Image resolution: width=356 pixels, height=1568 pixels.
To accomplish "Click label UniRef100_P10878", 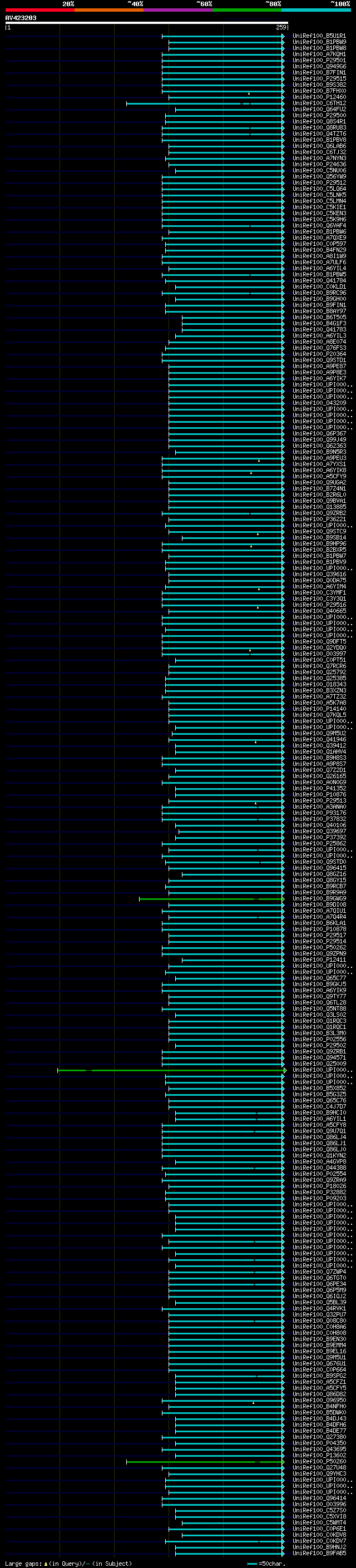I will [319, 929].
